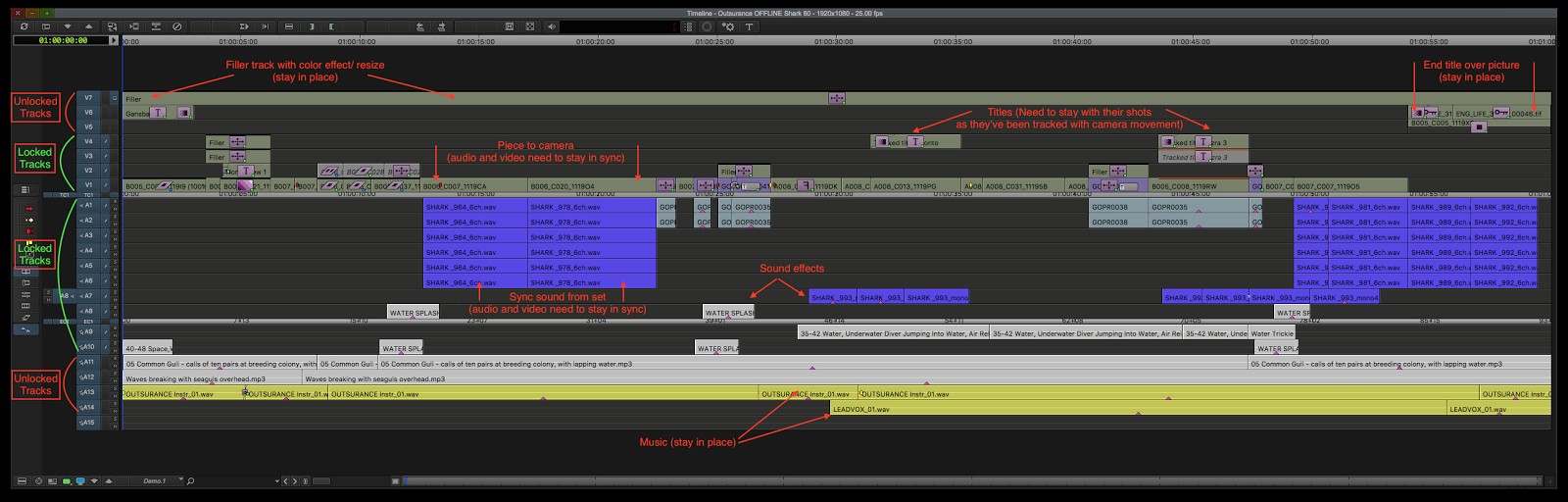Click the red segment mode arrow in left palette

(28, 209)
